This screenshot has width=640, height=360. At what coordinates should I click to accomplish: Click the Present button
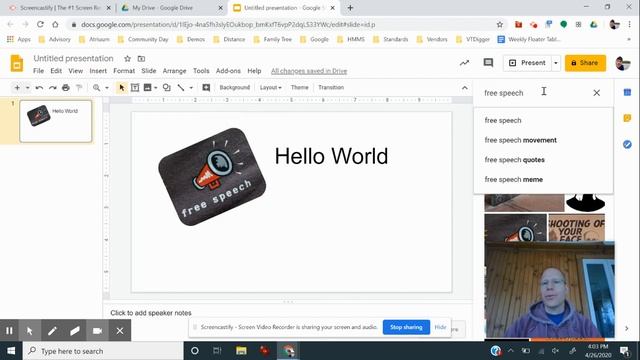527,63
